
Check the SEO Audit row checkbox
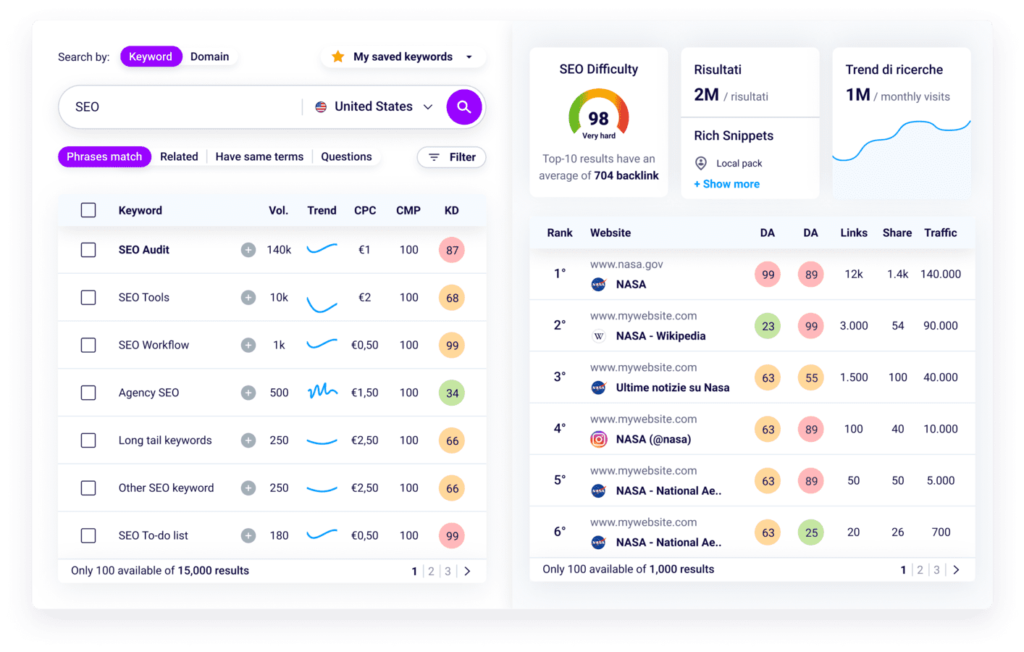click(88, 250)
